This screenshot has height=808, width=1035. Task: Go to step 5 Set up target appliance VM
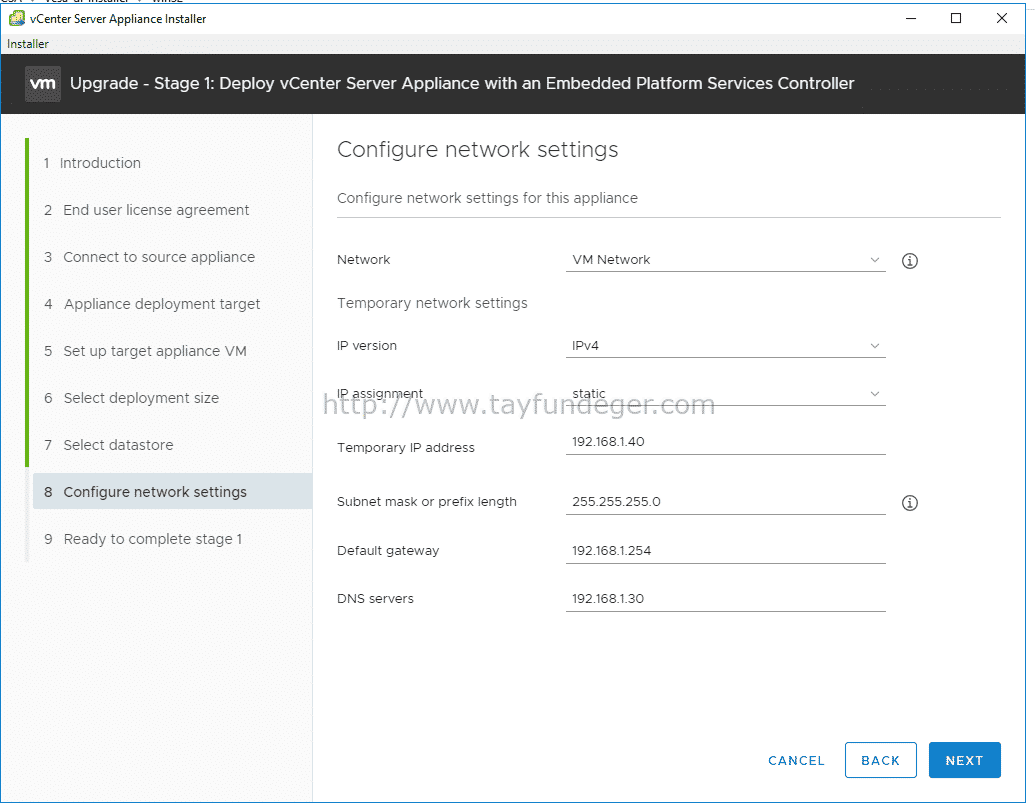145,351
